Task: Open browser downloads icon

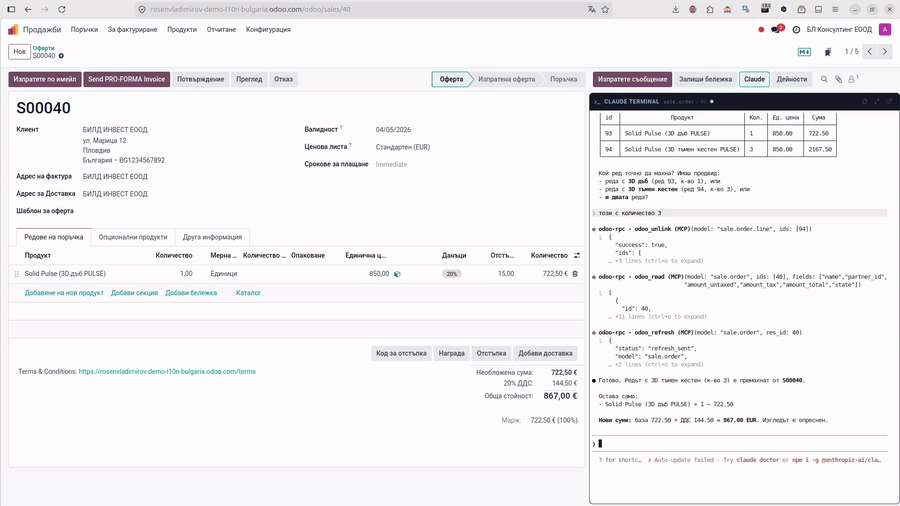Action: tap(676, 9)
